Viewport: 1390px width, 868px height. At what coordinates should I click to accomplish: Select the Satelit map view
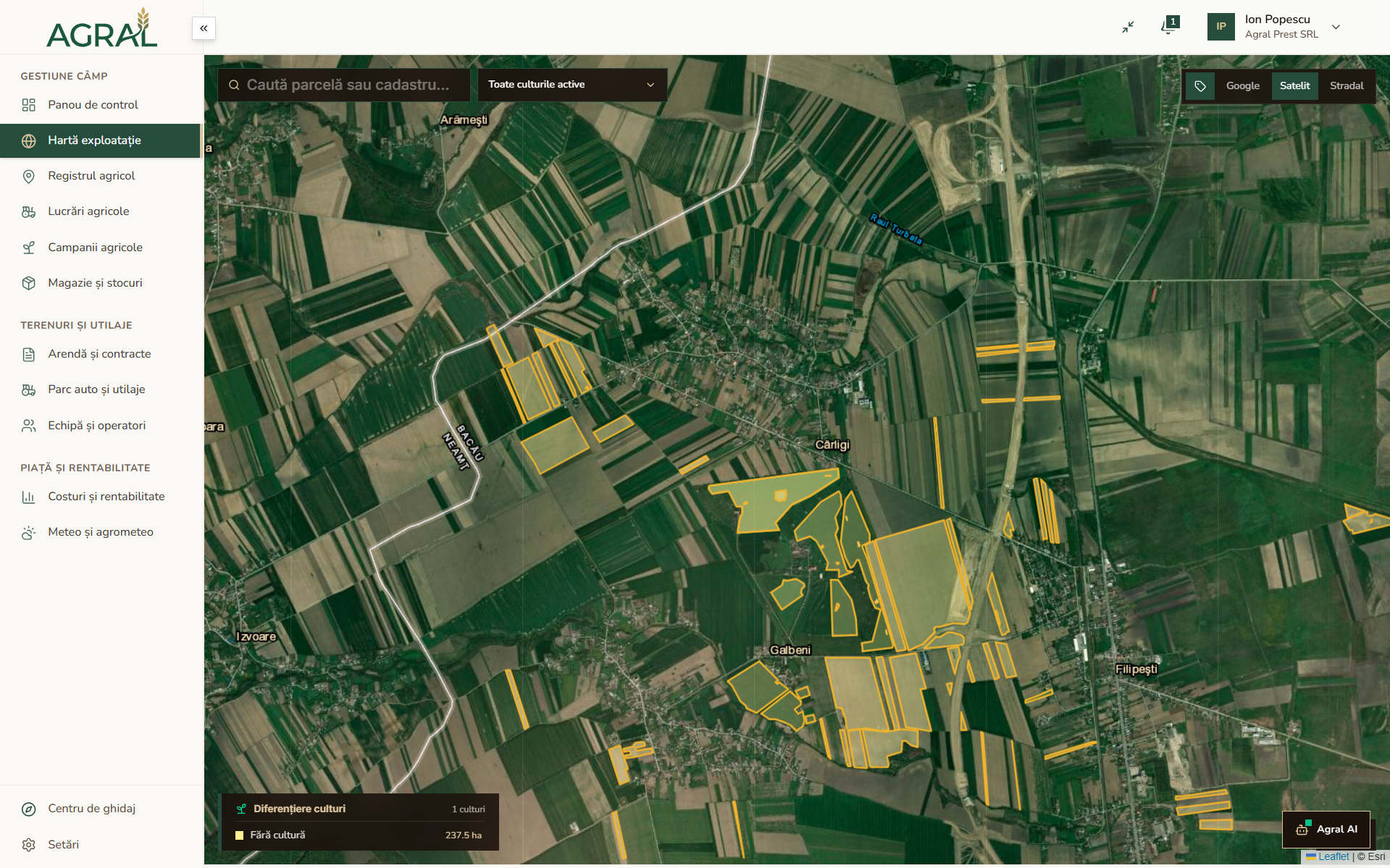1294,86
